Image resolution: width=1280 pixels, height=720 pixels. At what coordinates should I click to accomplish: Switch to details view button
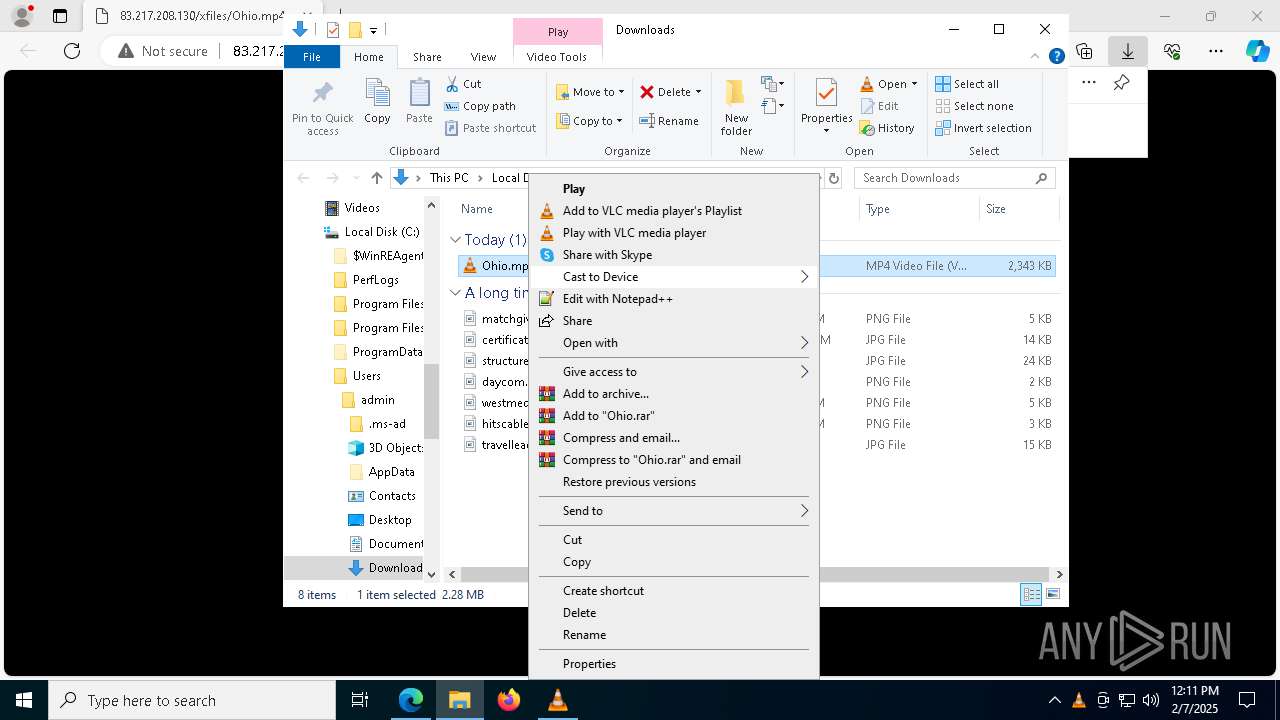pyautogui.click(x=1031, y=595)
